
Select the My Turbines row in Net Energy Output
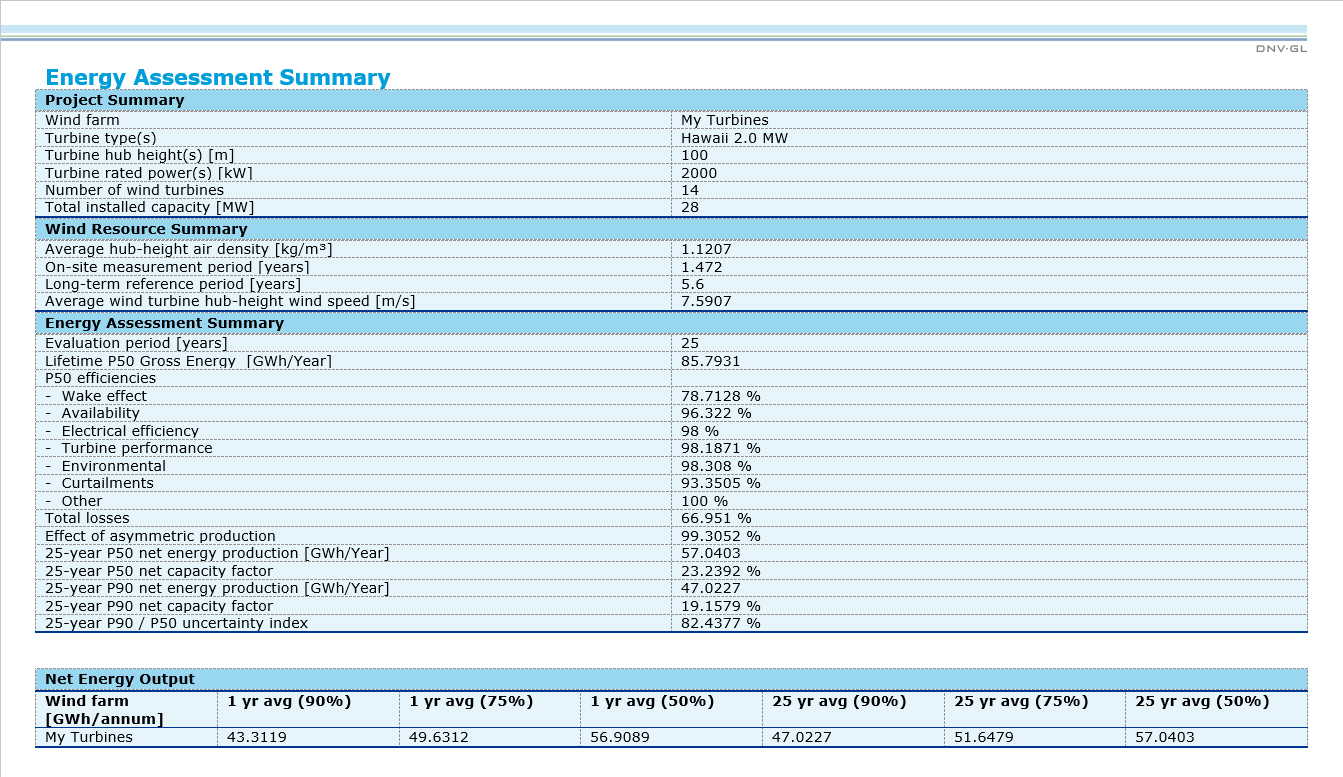point(671,738)
